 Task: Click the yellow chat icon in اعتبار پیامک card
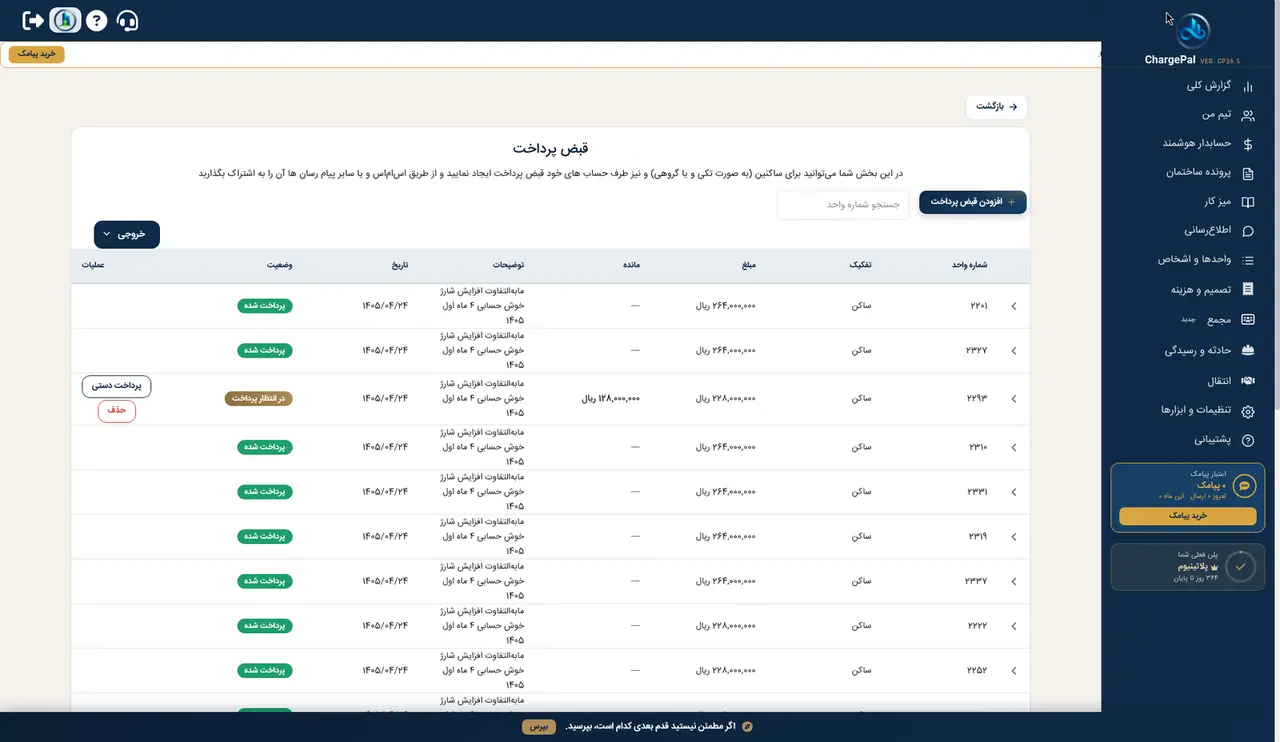[x=1244, y=486]
